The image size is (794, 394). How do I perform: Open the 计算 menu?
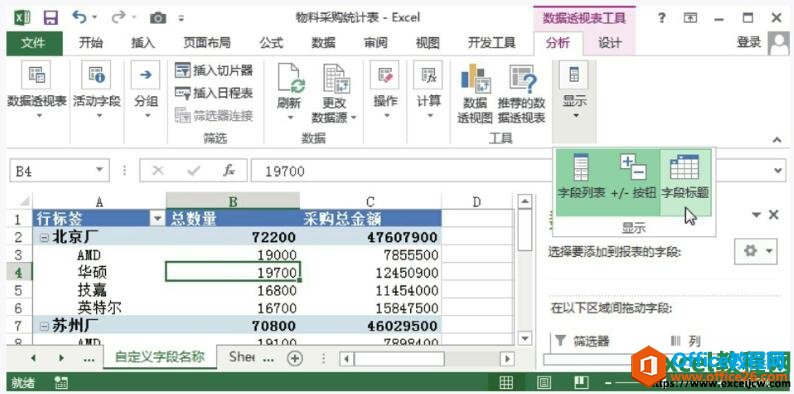(x=428, y=91)
